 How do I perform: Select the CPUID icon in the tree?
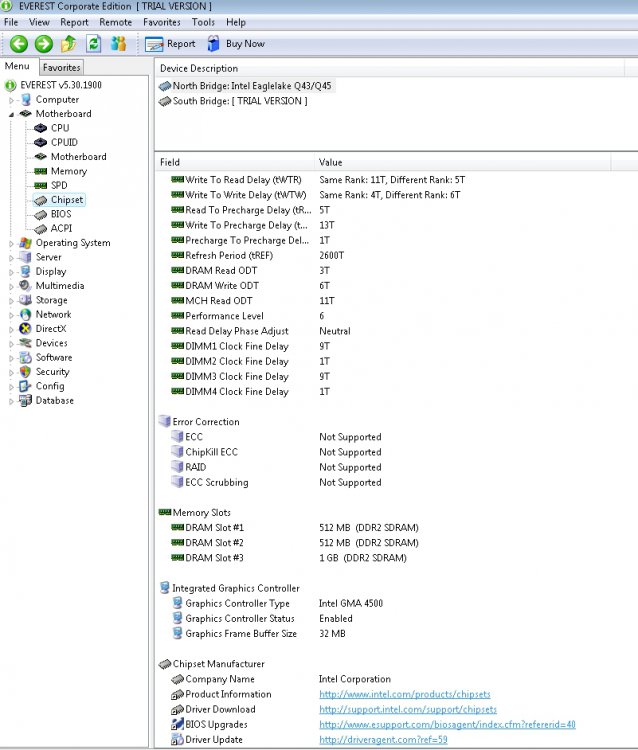41,143
